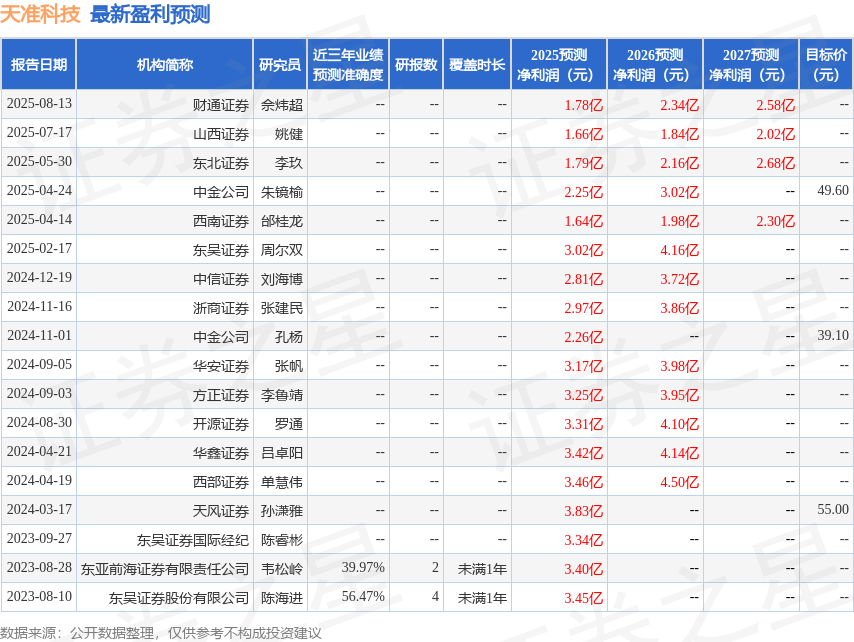Click researcher name 李鲁靖

(x=282, y=395)
